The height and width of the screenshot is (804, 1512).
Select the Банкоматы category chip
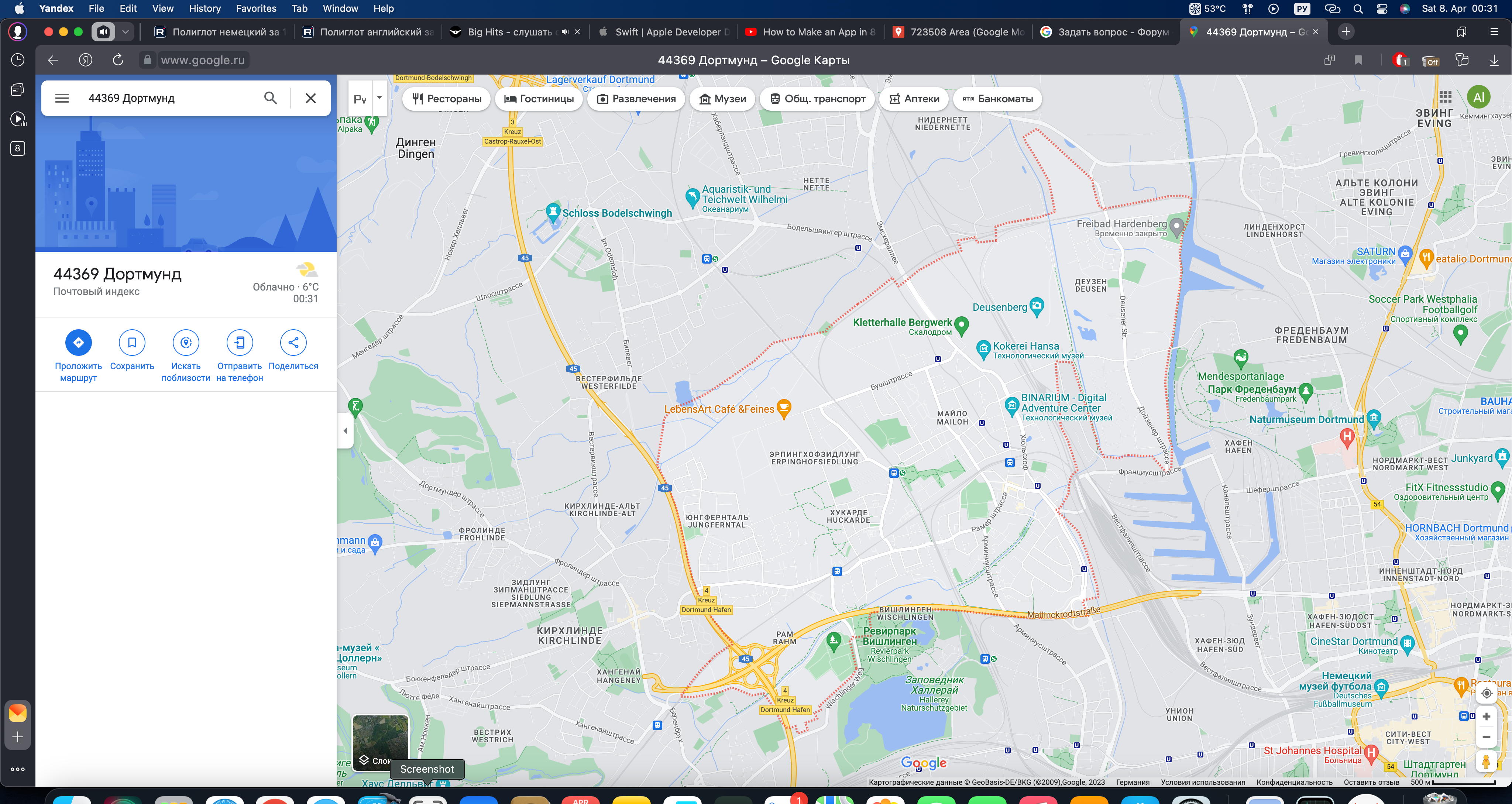(x=998, y=99)
